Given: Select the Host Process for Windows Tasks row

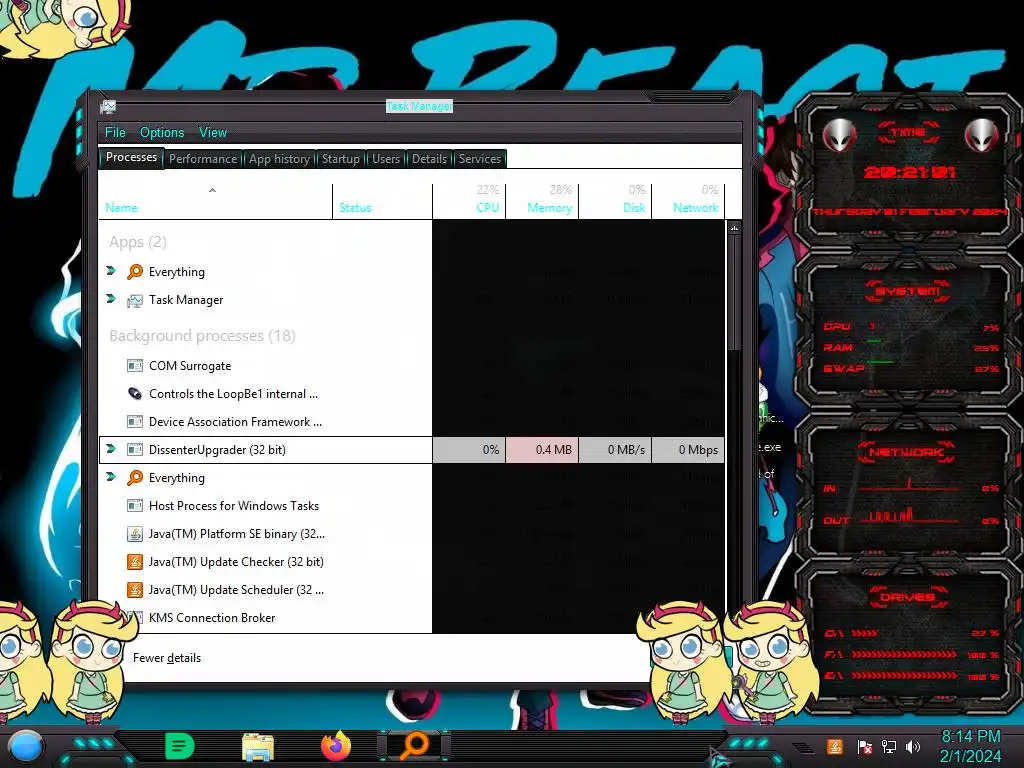Looking at the screenshot, I should pos(265,505).
